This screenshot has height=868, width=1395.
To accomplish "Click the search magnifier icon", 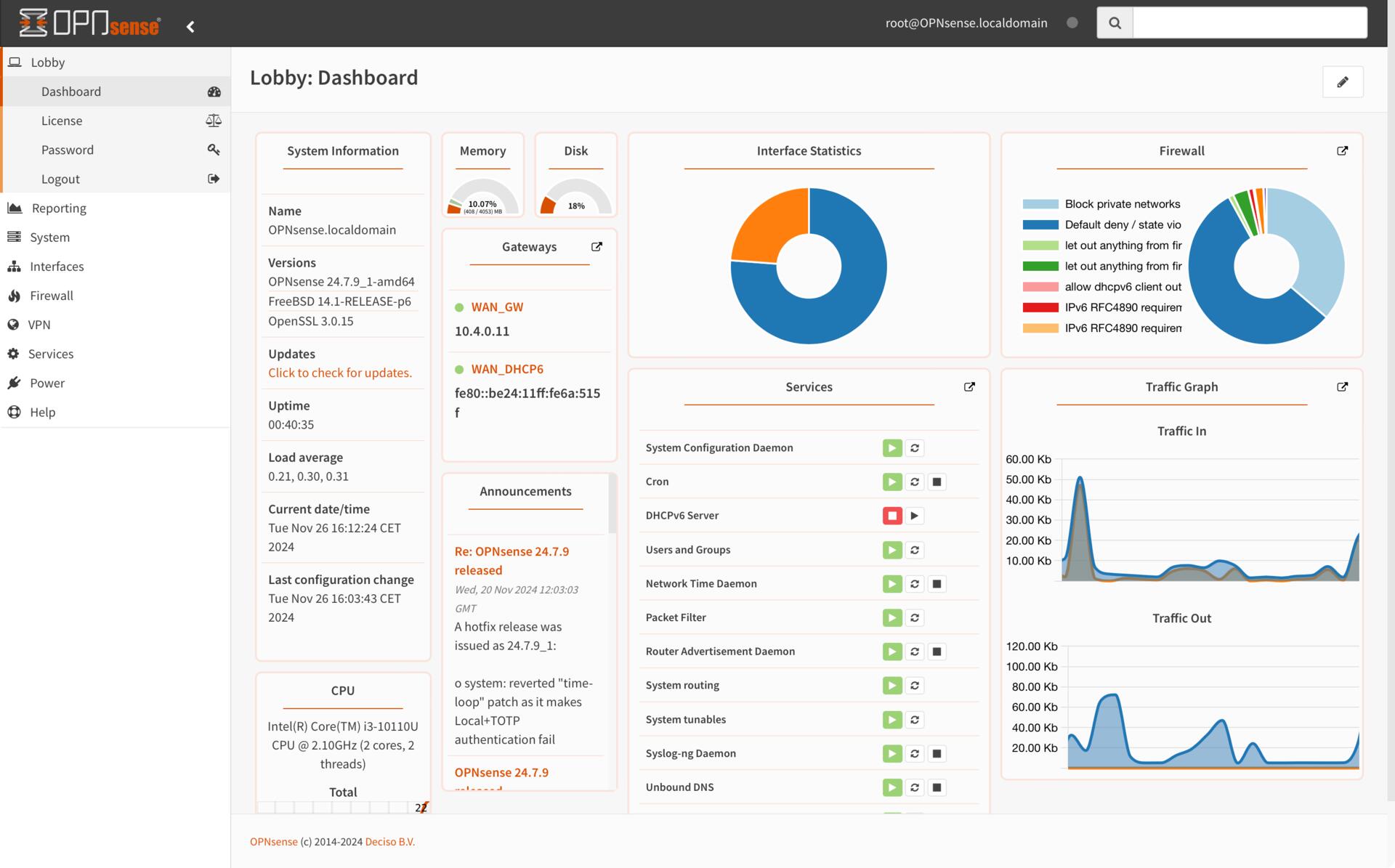I will pyautogui.click(x=1115, y=23).
